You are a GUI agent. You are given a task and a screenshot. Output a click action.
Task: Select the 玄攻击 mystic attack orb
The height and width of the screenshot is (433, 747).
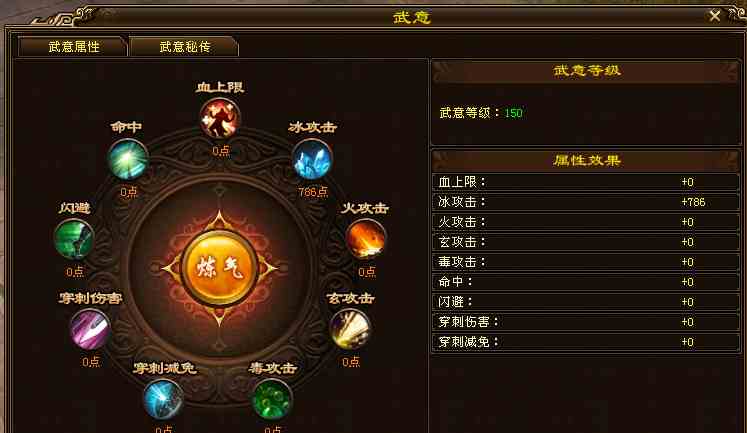pos(350,329)
